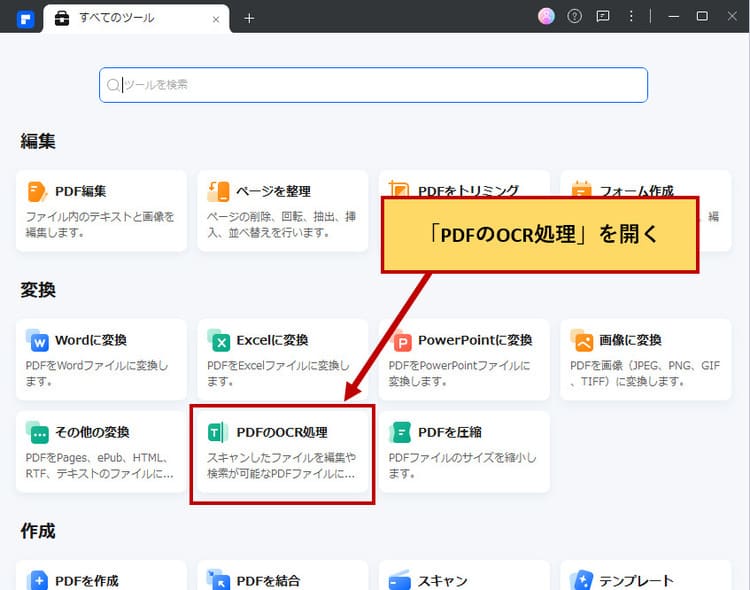
Task: Select ページを整理 title text
Action: point(274,191)
